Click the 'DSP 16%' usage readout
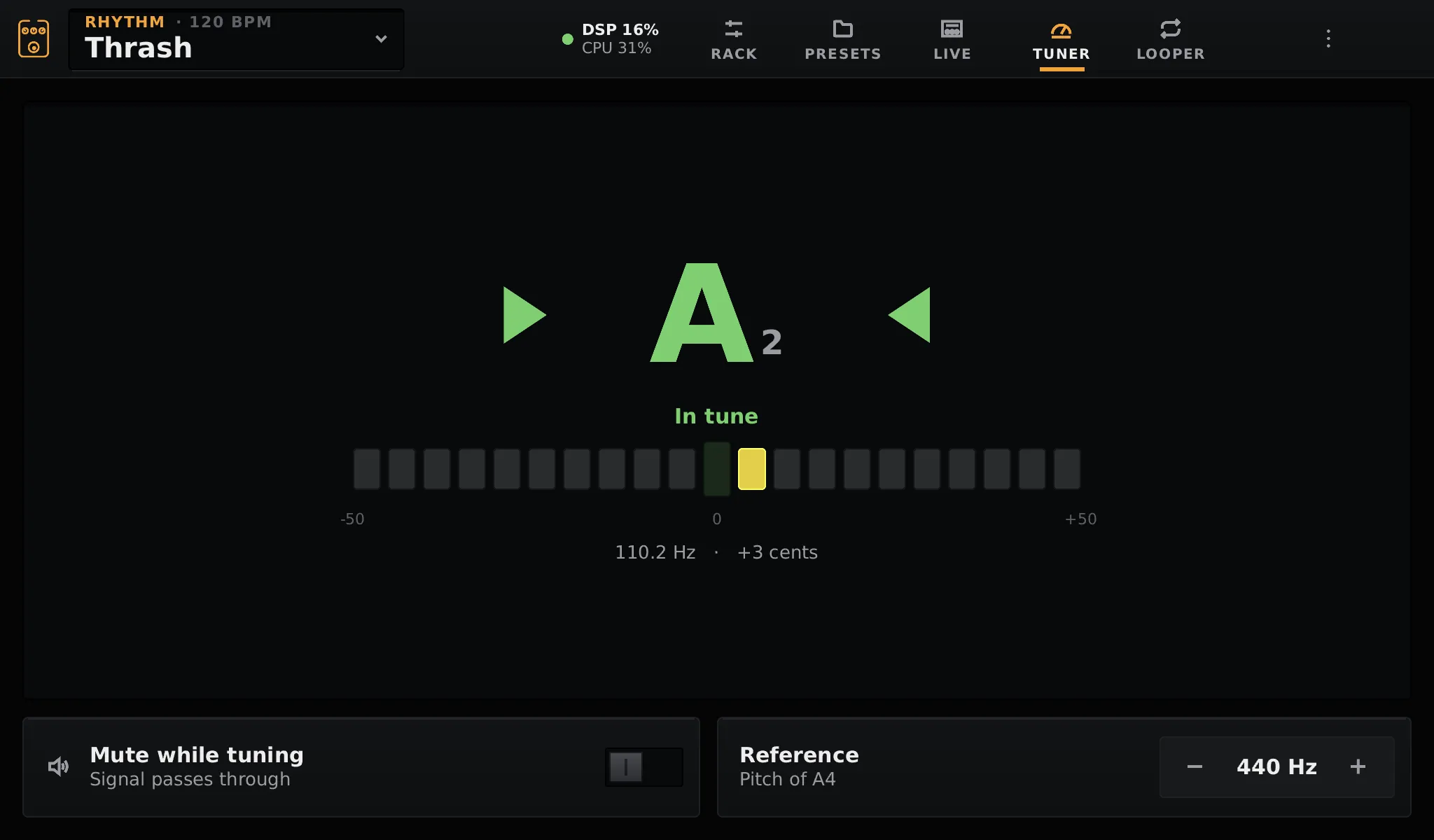The image size is (1434, 840). tap(620, 29)
